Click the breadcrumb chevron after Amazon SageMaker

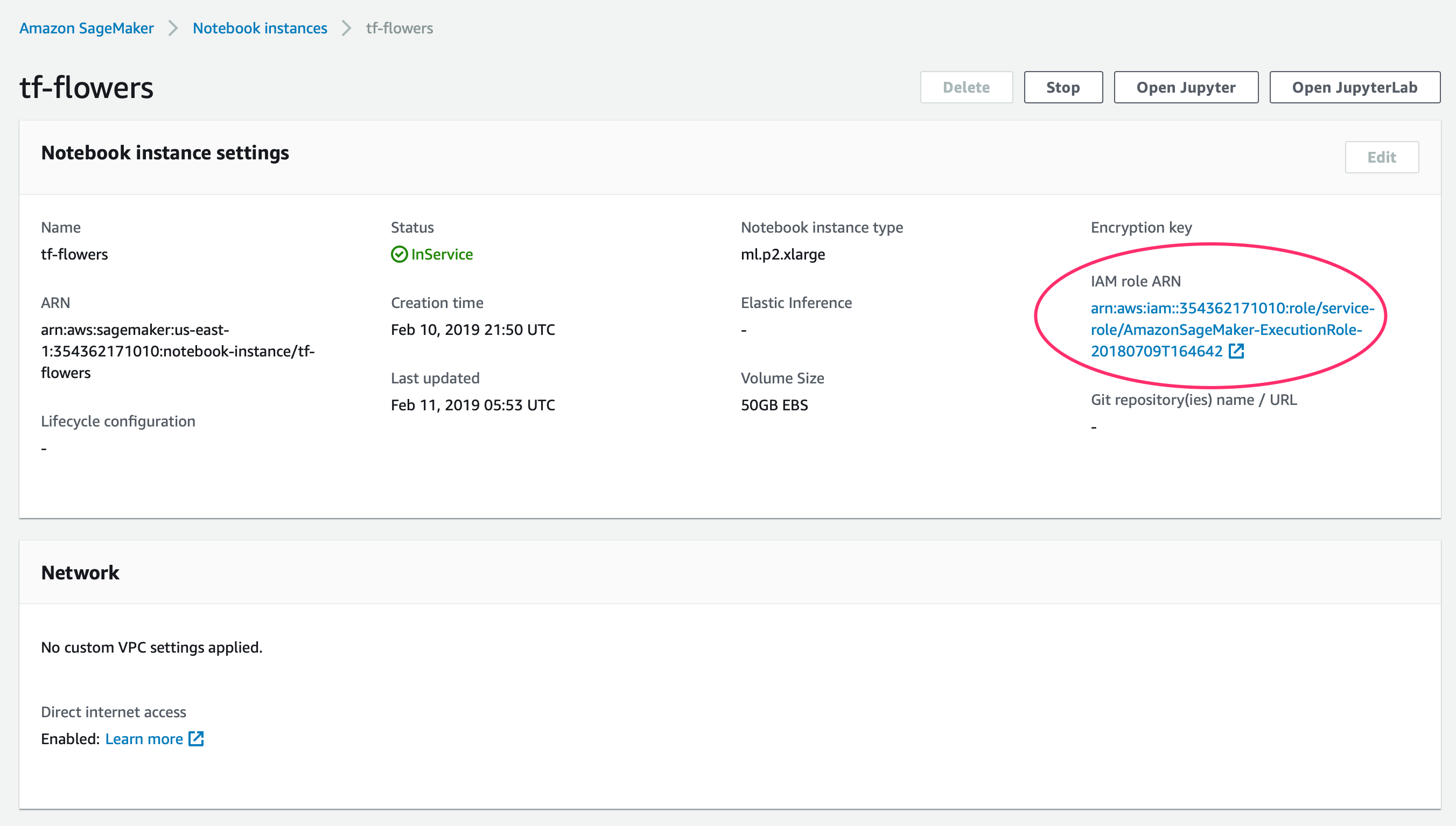173,29
